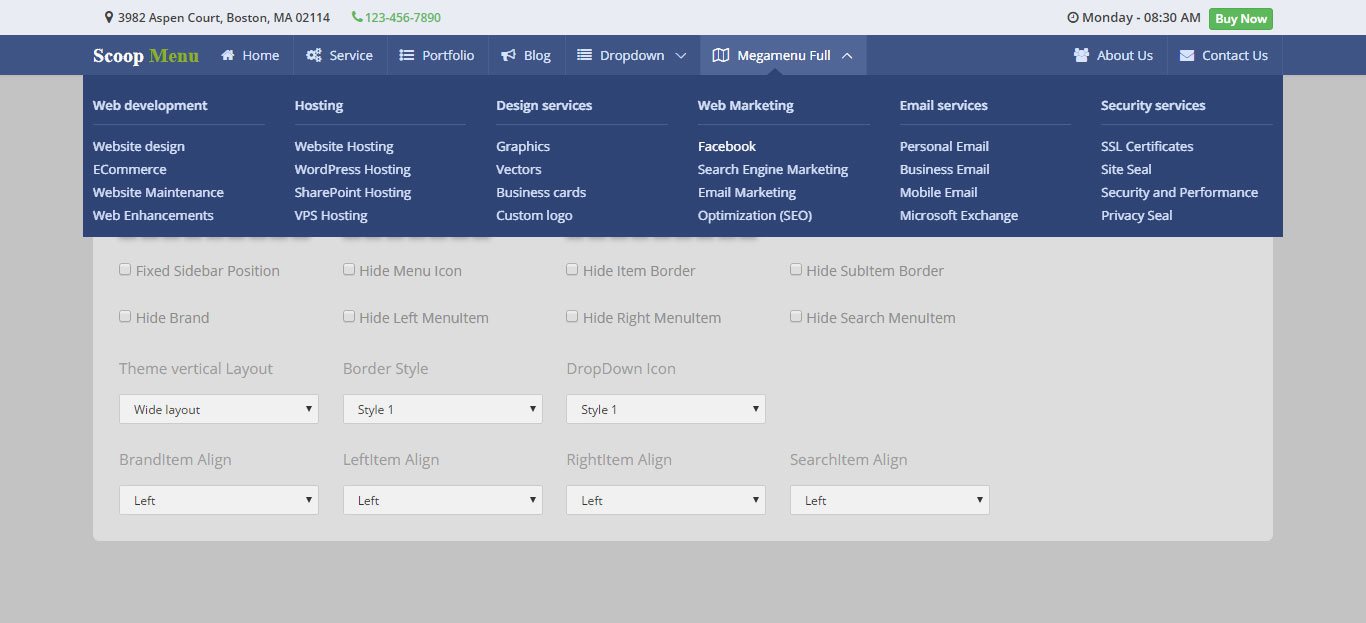This screenshot has width=1366, height=623.
Task: Open the Service menu item
Action: (340, 55)
